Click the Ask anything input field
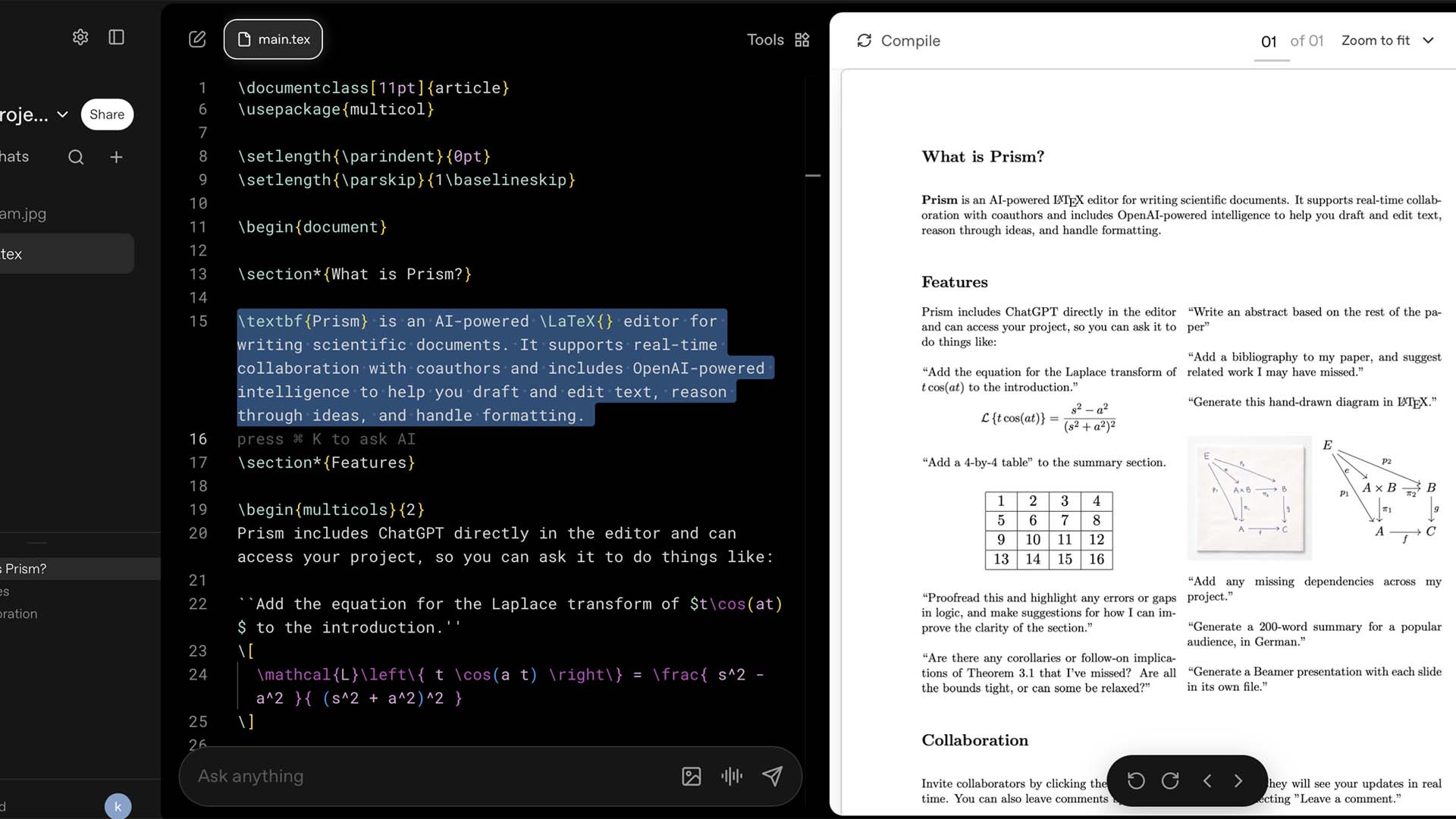The width and height of the screenshot is (1456, 819). (425, 776)
